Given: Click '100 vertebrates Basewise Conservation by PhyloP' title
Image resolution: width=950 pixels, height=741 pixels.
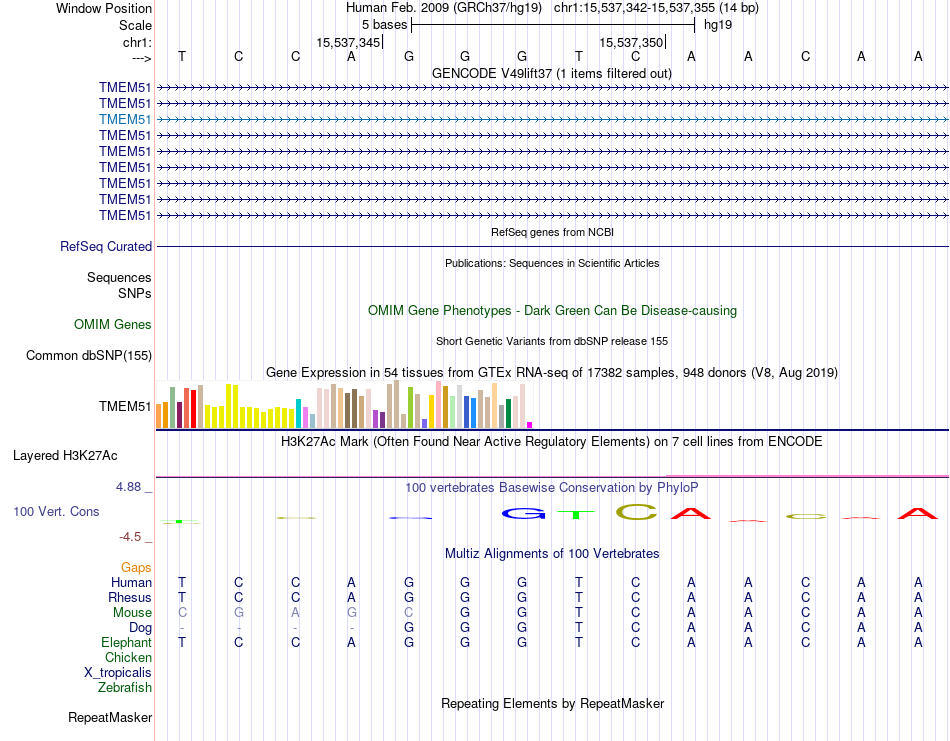Looking at the screenshot, I should pos(552,488).
